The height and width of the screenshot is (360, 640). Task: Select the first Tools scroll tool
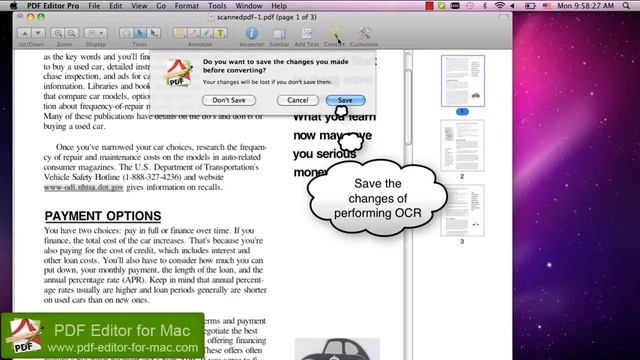(126, 33)
